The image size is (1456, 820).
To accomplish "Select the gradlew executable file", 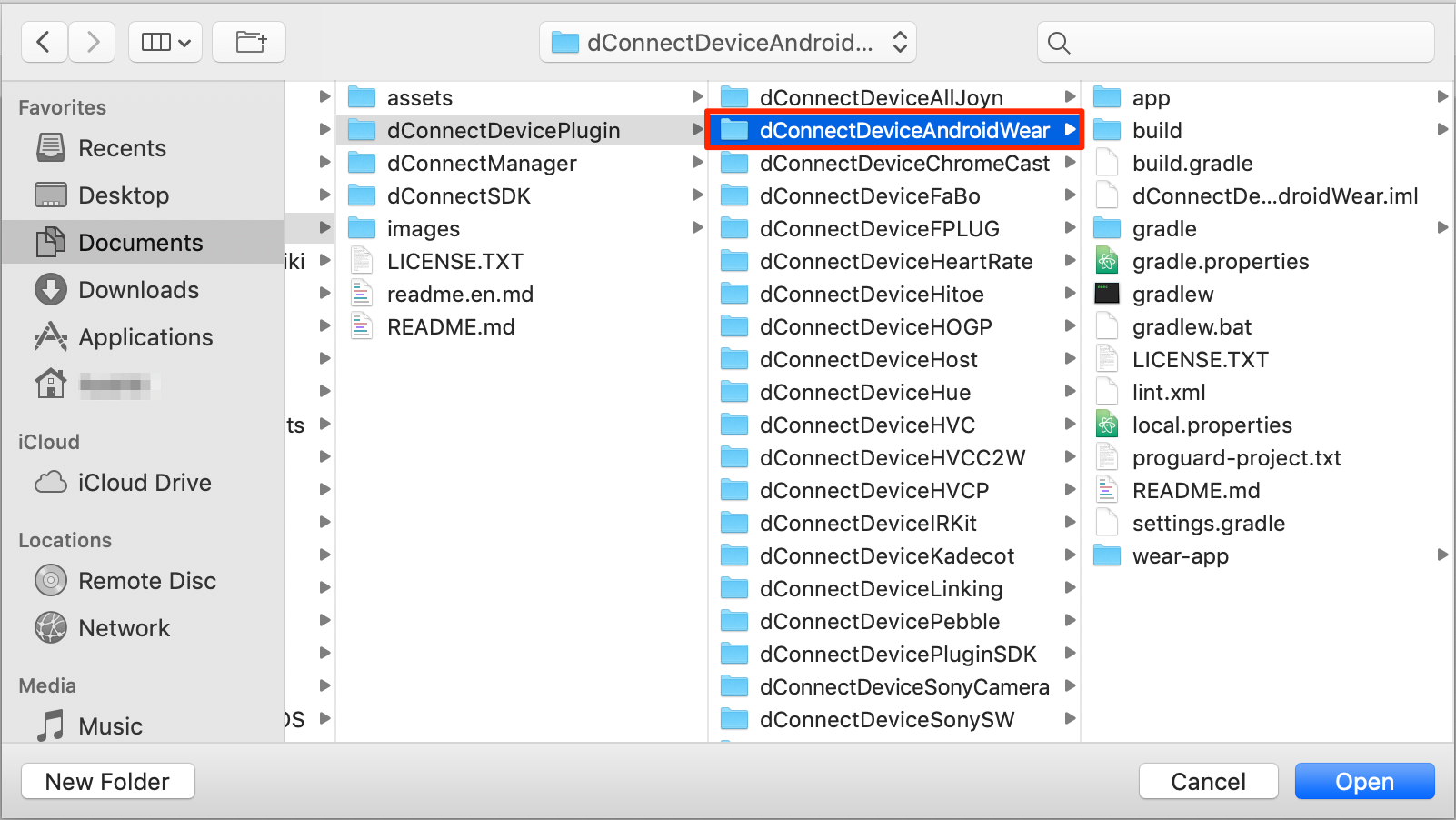I will pyautogui.click(x=1172, y=295).
